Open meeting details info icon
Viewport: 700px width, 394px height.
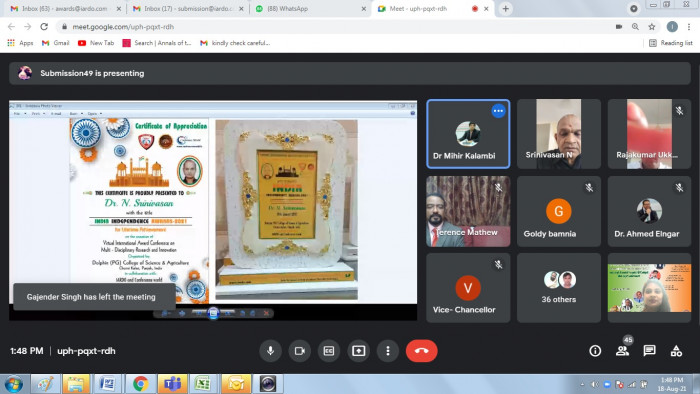tap(595, 351)
